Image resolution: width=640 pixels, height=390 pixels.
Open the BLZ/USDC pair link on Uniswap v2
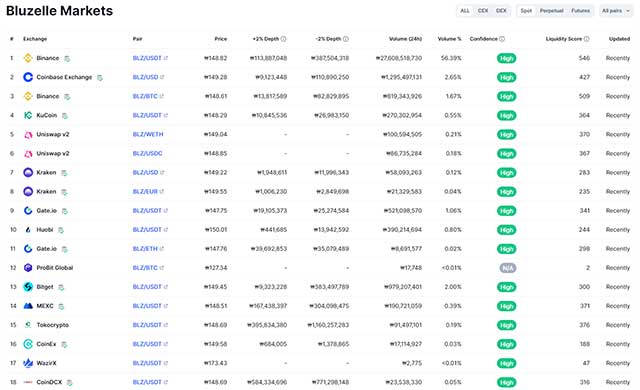[147, 153]
